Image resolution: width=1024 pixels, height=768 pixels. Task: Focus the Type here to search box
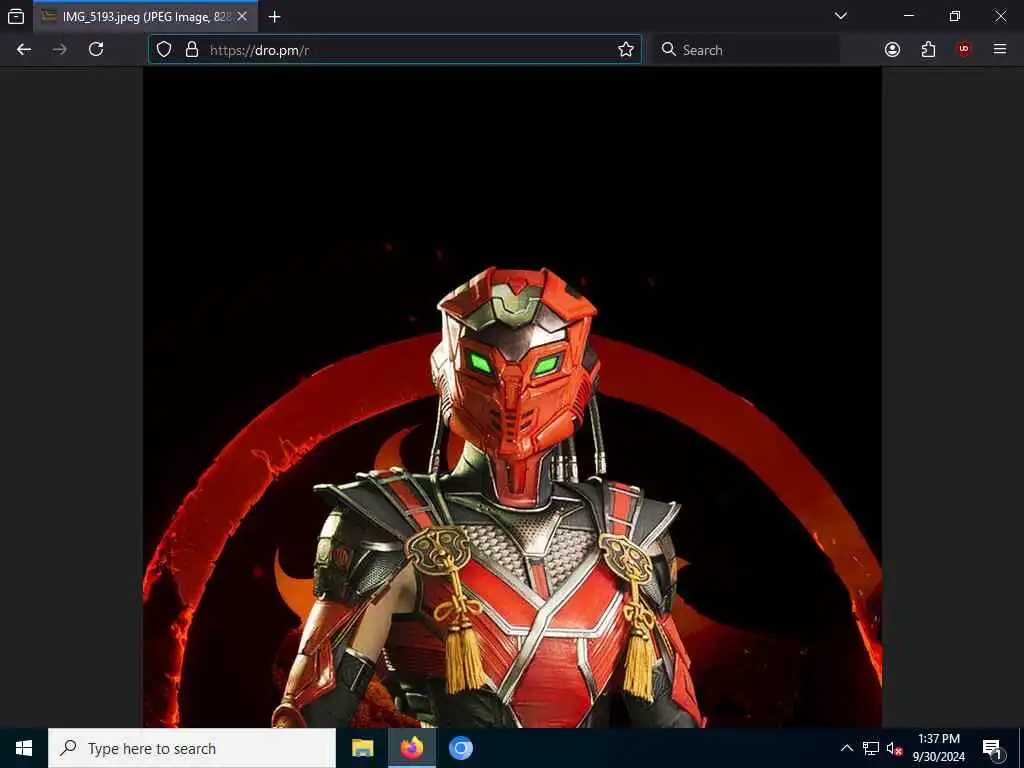click(x=192, y=748)
